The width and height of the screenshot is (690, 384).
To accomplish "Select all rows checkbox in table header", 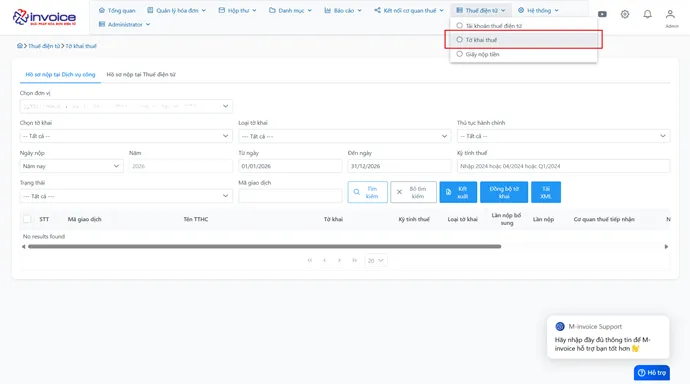I will pos(27,219).
